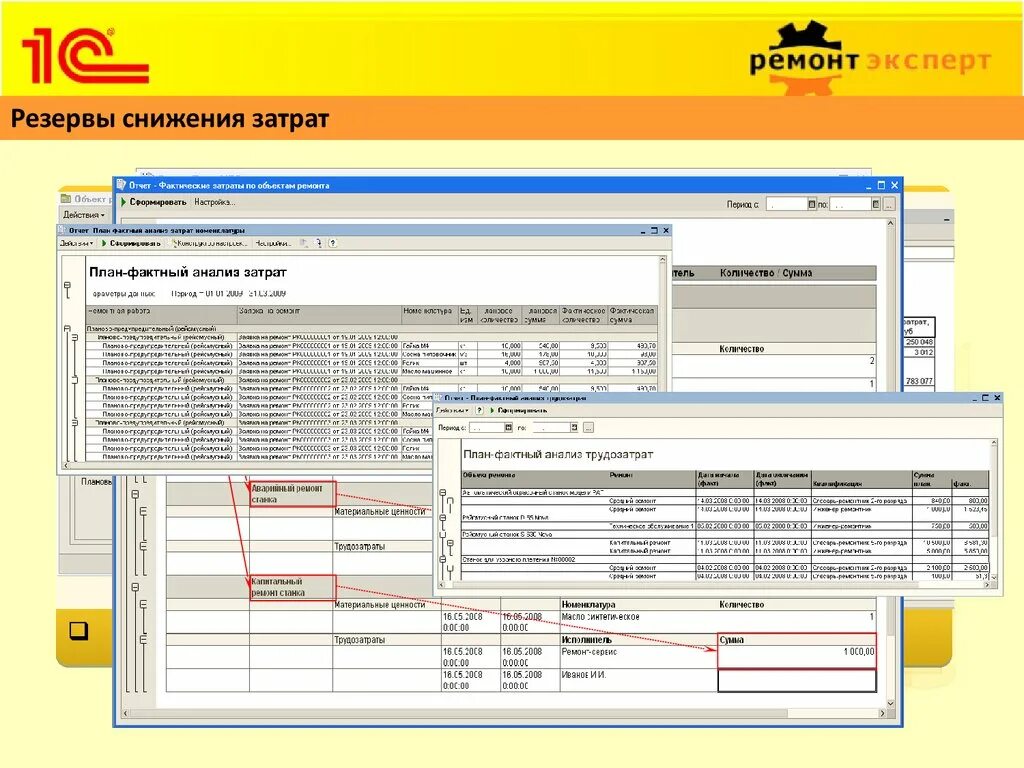Open Конструктор настроек toolbar item

coord(210,243)
